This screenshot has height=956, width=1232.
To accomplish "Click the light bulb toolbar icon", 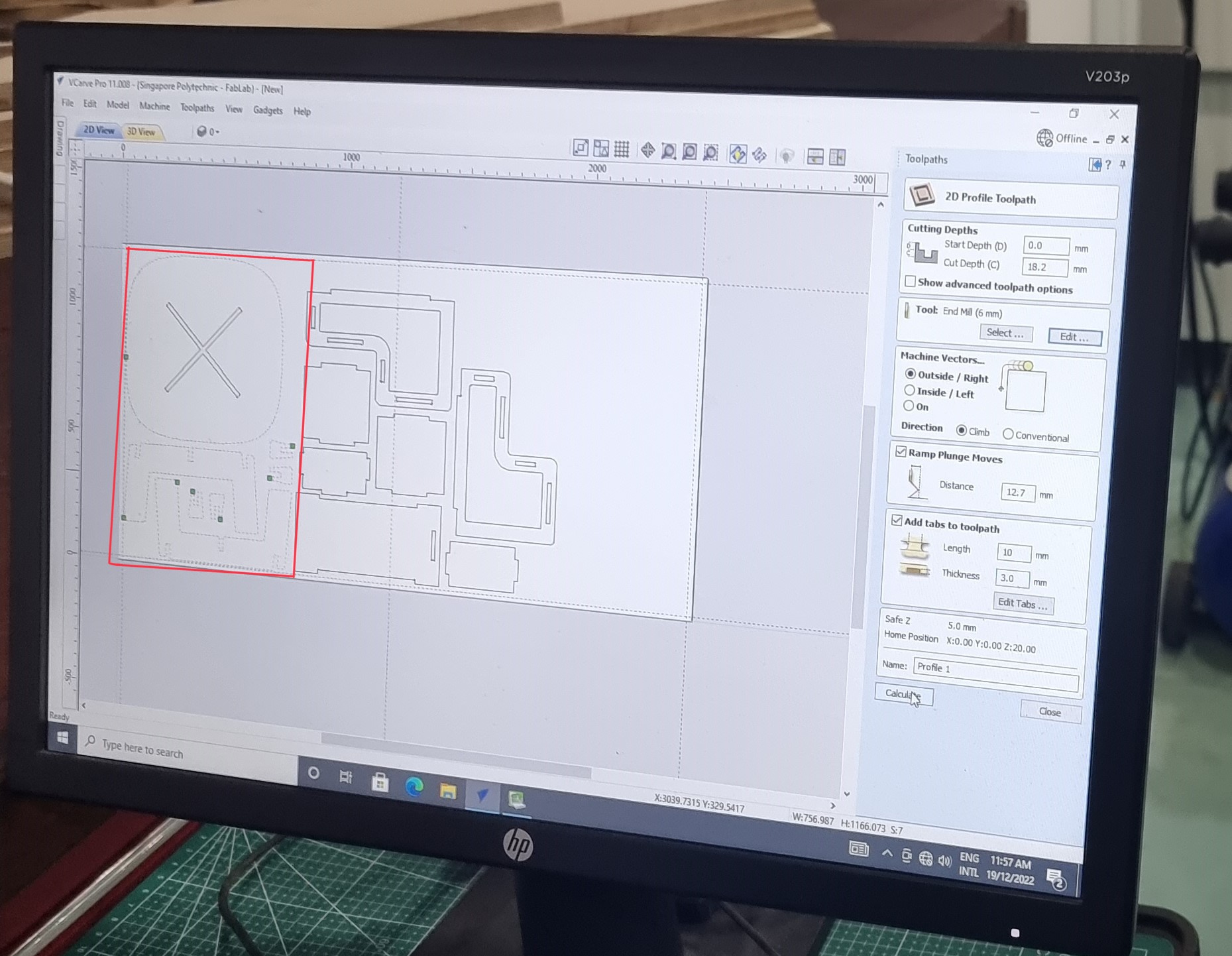I will click(x=787, y=156).
